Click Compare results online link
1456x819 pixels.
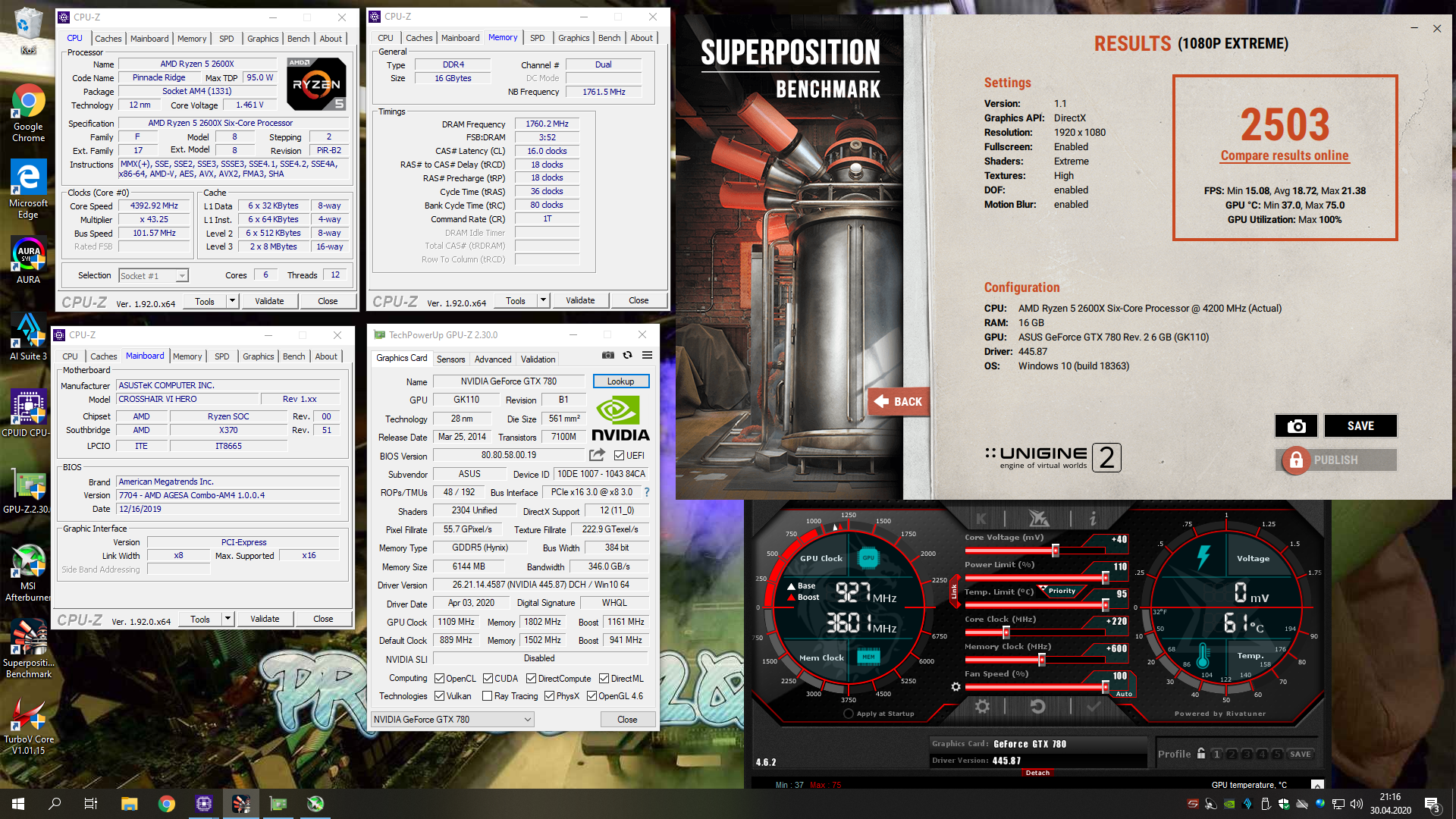[1285, 155]
